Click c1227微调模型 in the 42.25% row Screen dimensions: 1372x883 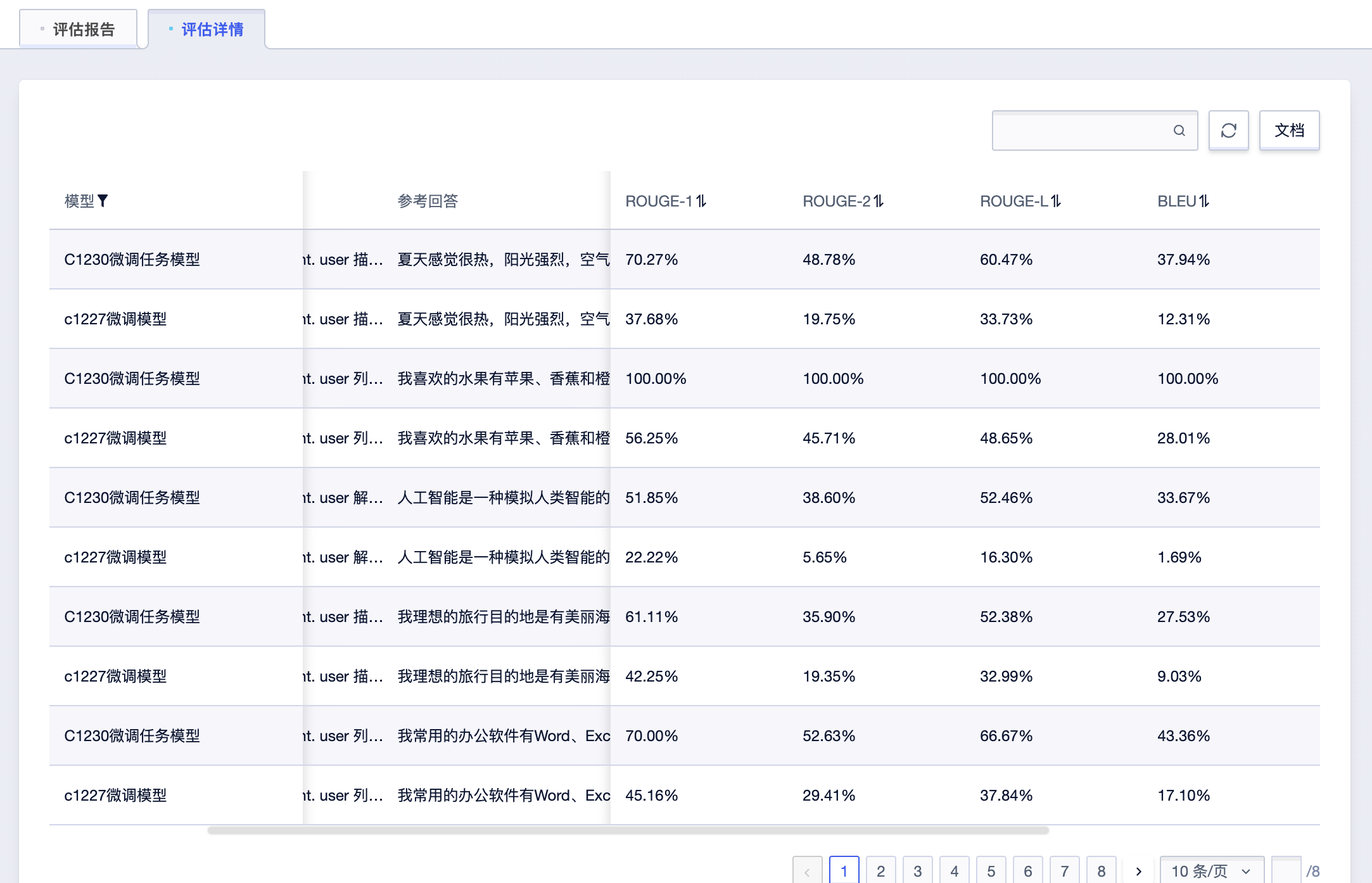115,676
